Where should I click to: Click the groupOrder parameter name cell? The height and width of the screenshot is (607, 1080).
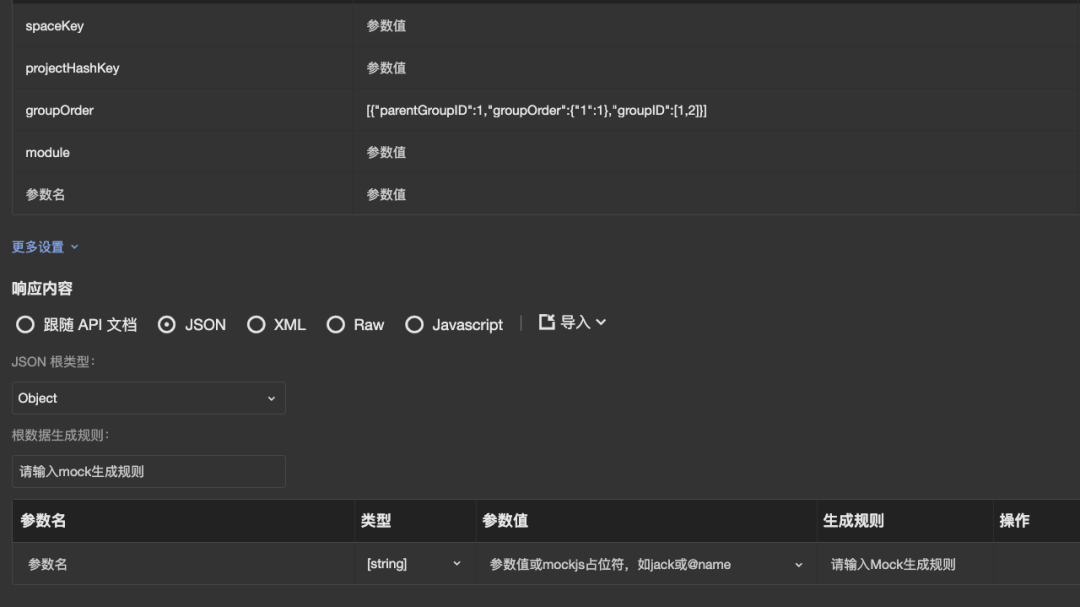tap(183, 110)
